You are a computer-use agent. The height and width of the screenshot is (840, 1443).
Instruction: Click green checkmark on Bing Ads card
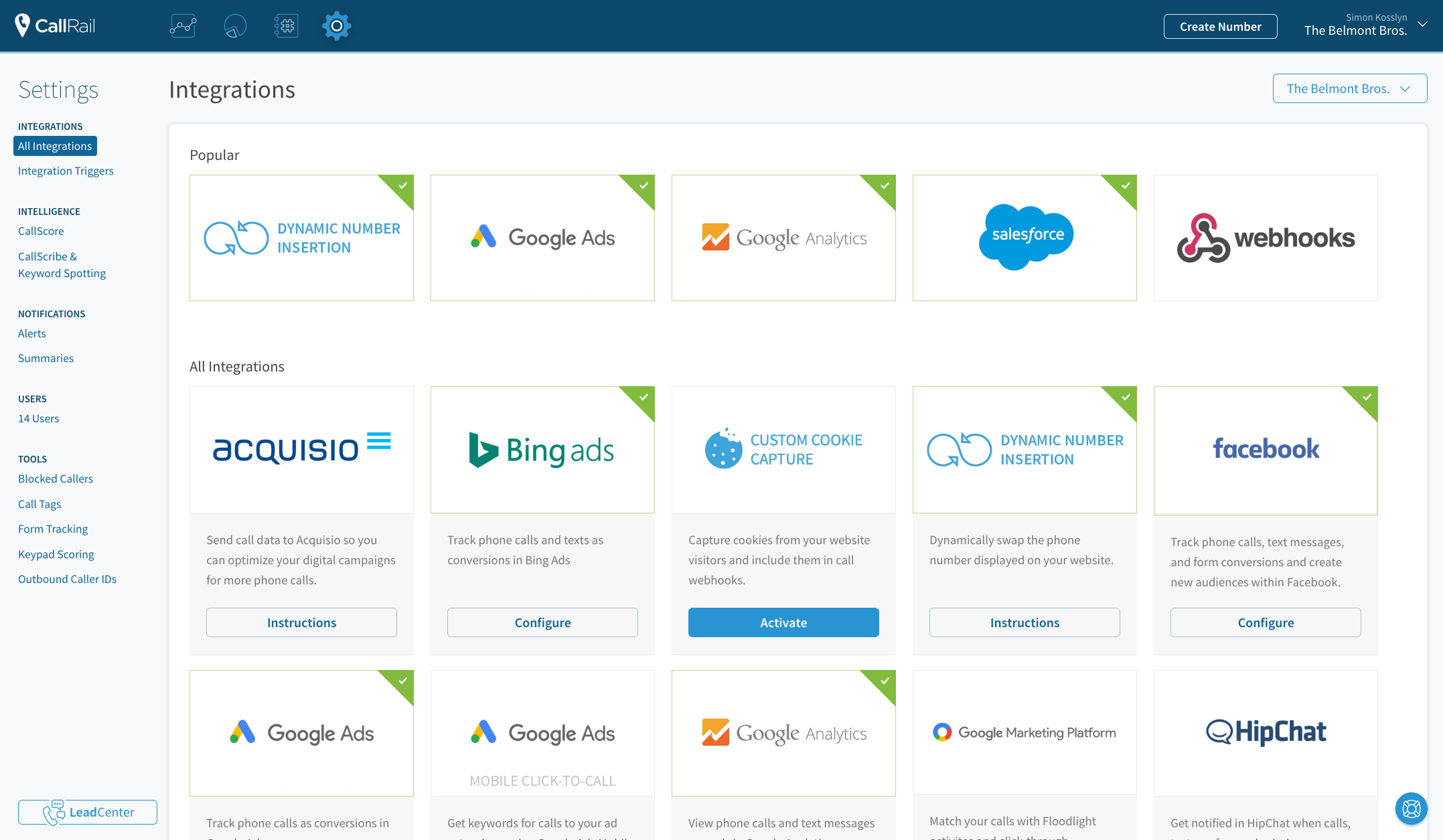coord(643,397)
